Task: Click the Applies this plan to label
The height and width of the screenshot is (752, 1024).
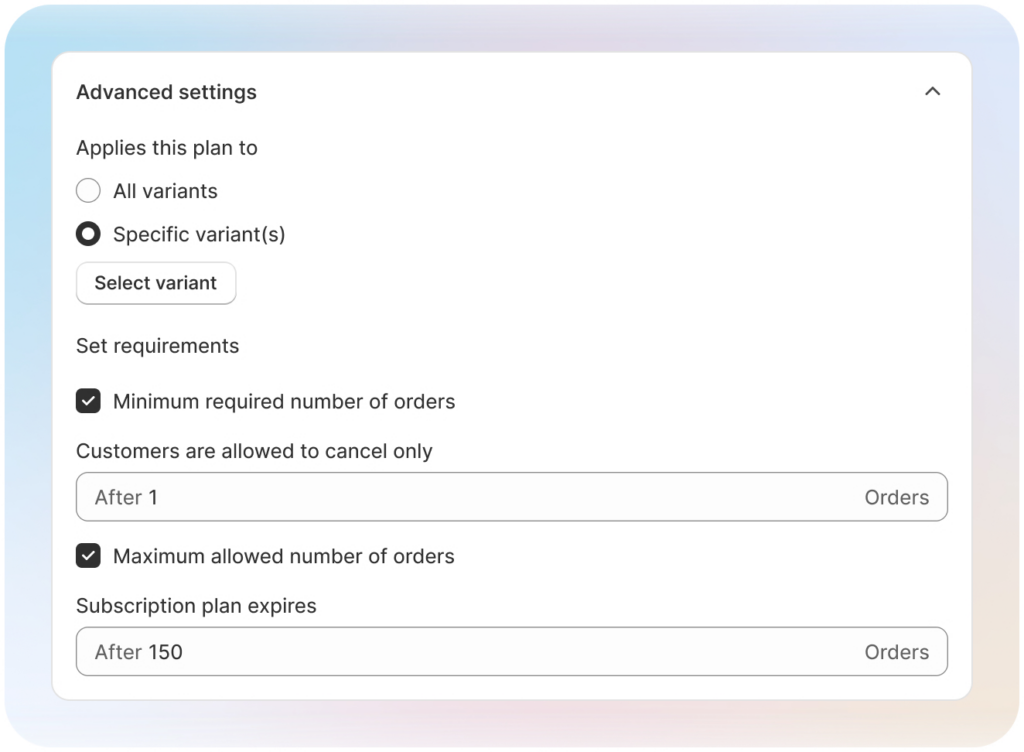Action: [x=166, y=147]
